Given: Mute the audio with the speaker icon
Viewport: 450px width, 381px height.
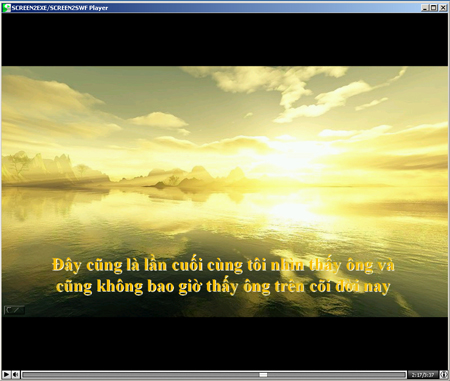Looking at the screenshot, I should (x=15, y=375).
